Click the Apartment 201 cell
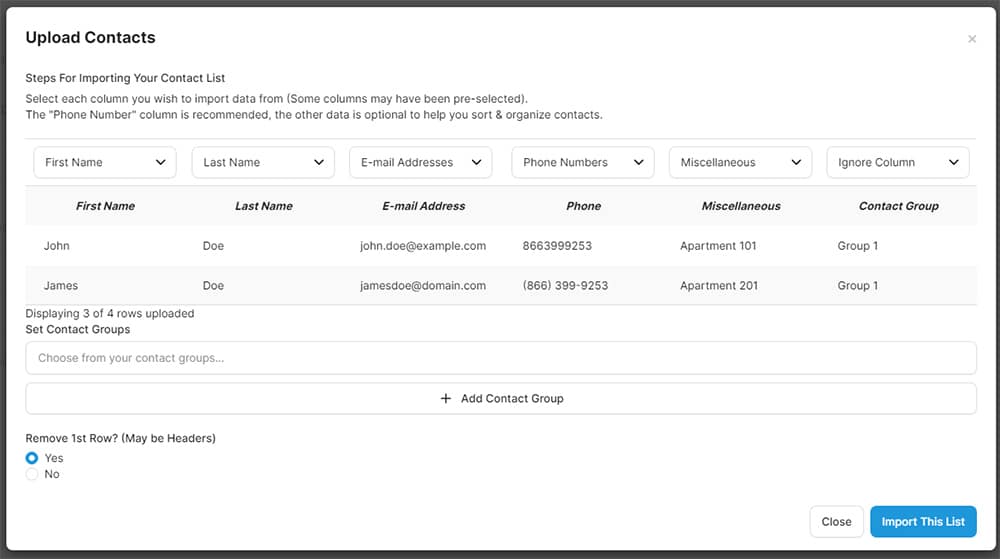Viewport: 1000px width, 559px height. [x=718, y=285]
